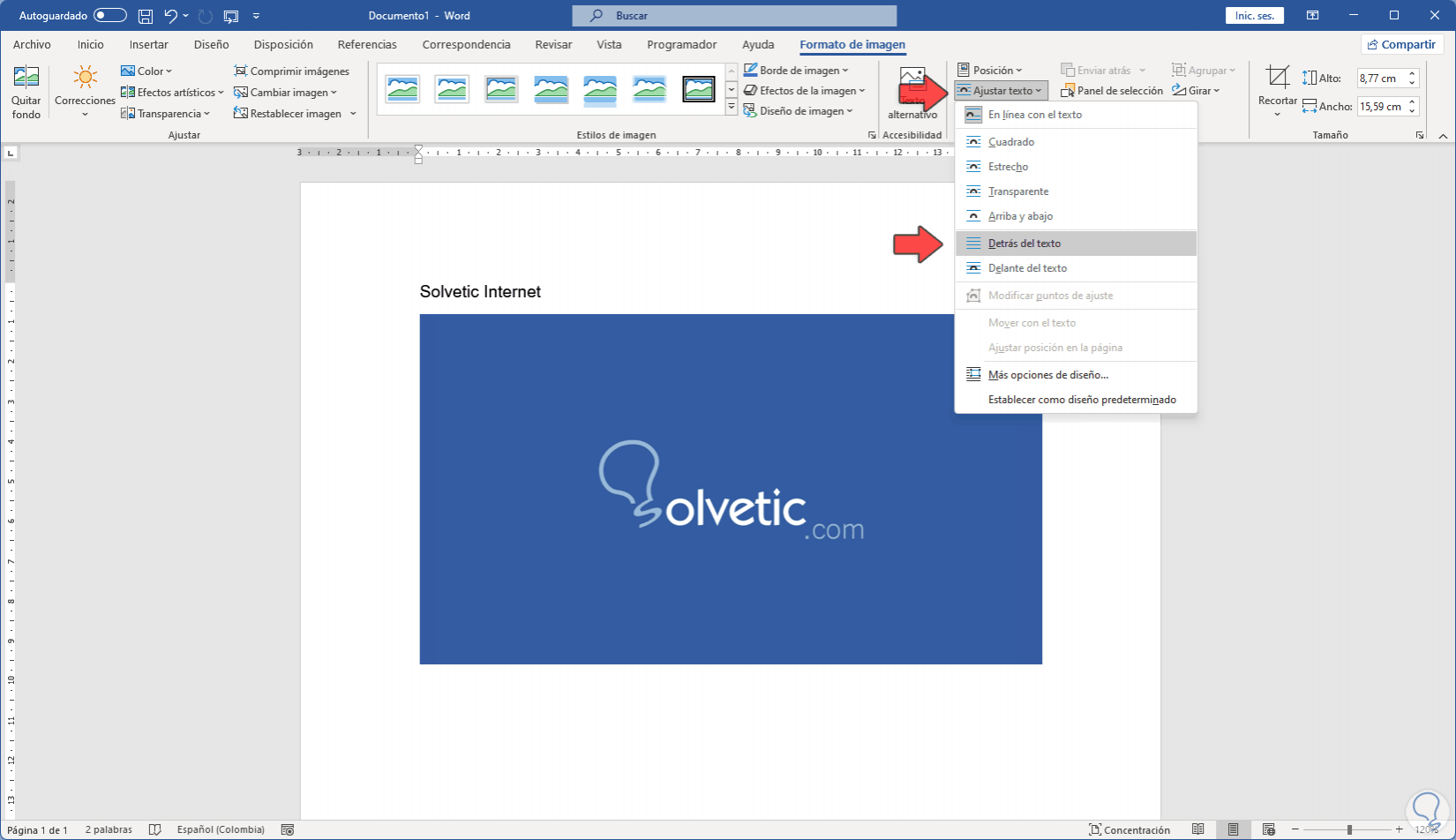Choose the Cuadrado wrap option
Image resolution: width=1456 pixels, height=840 pixels.
point(1076,142)
